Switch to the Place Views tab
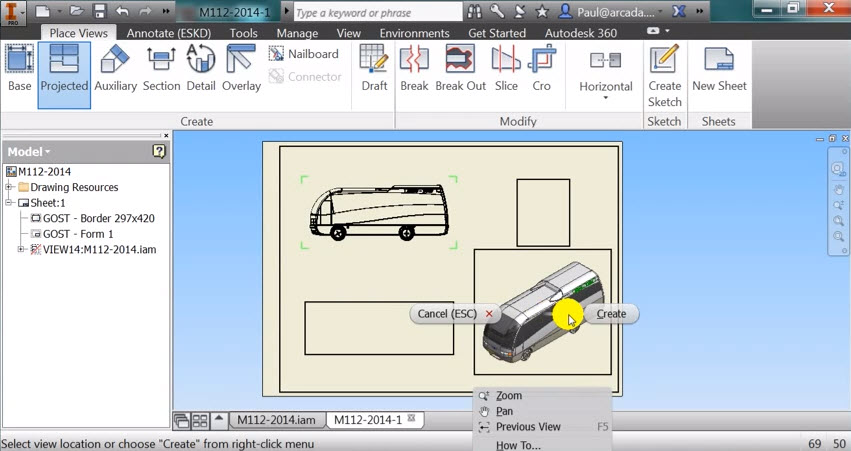The height and width of the screenshot is (451, 851). click(x=79, y=33)
